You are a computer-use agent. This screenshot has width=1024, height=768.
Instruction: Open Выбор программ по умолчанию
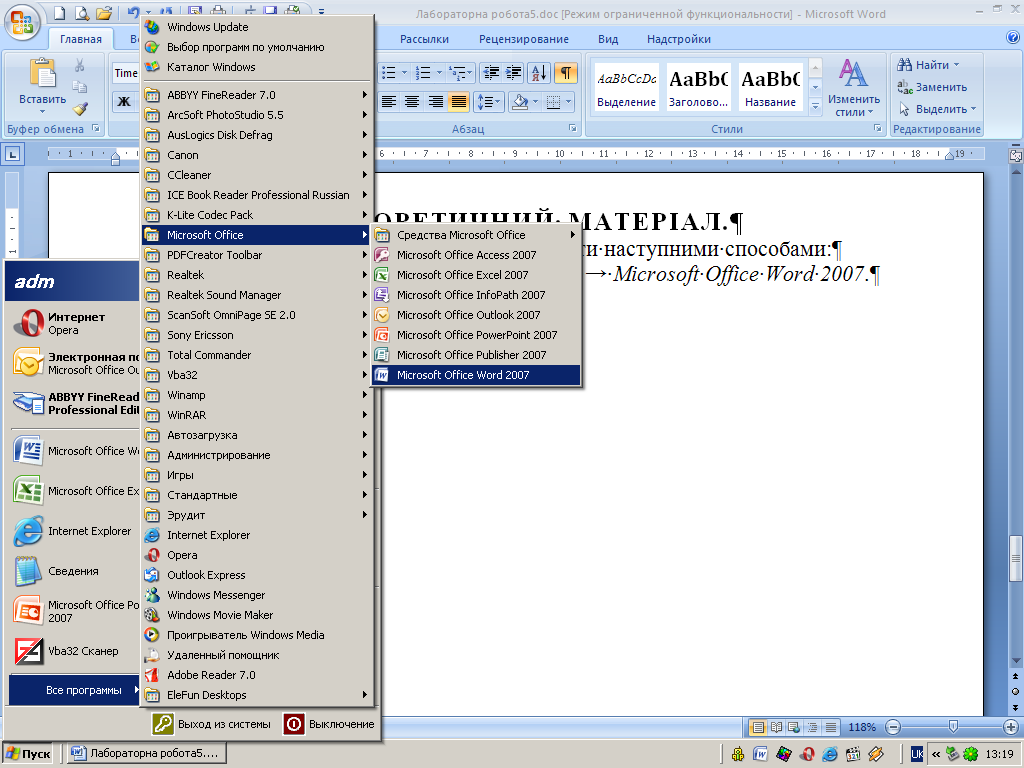(x=257, y=47)
